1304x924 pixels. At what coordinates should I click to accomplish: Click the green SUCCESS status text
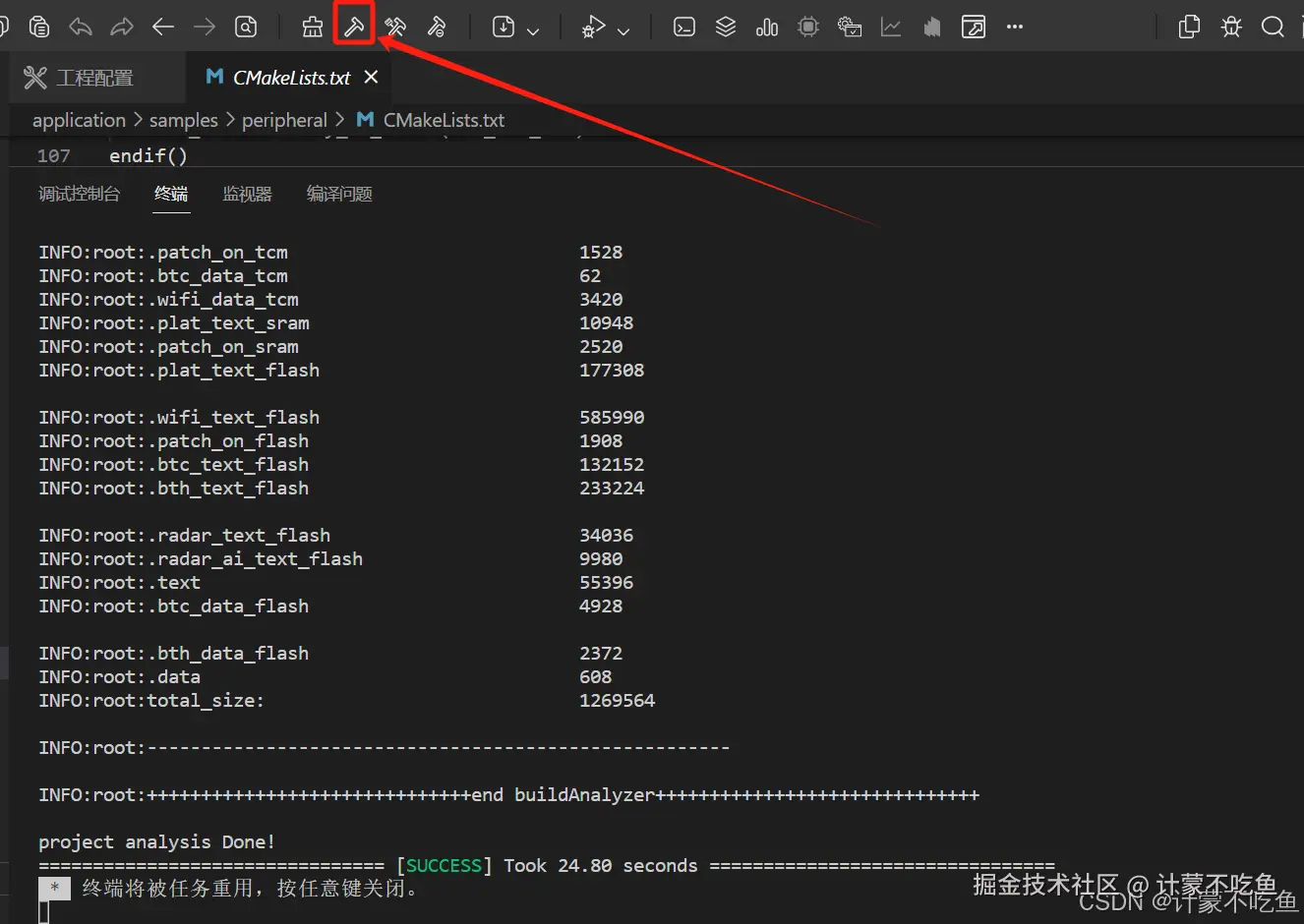pos(444,866)
